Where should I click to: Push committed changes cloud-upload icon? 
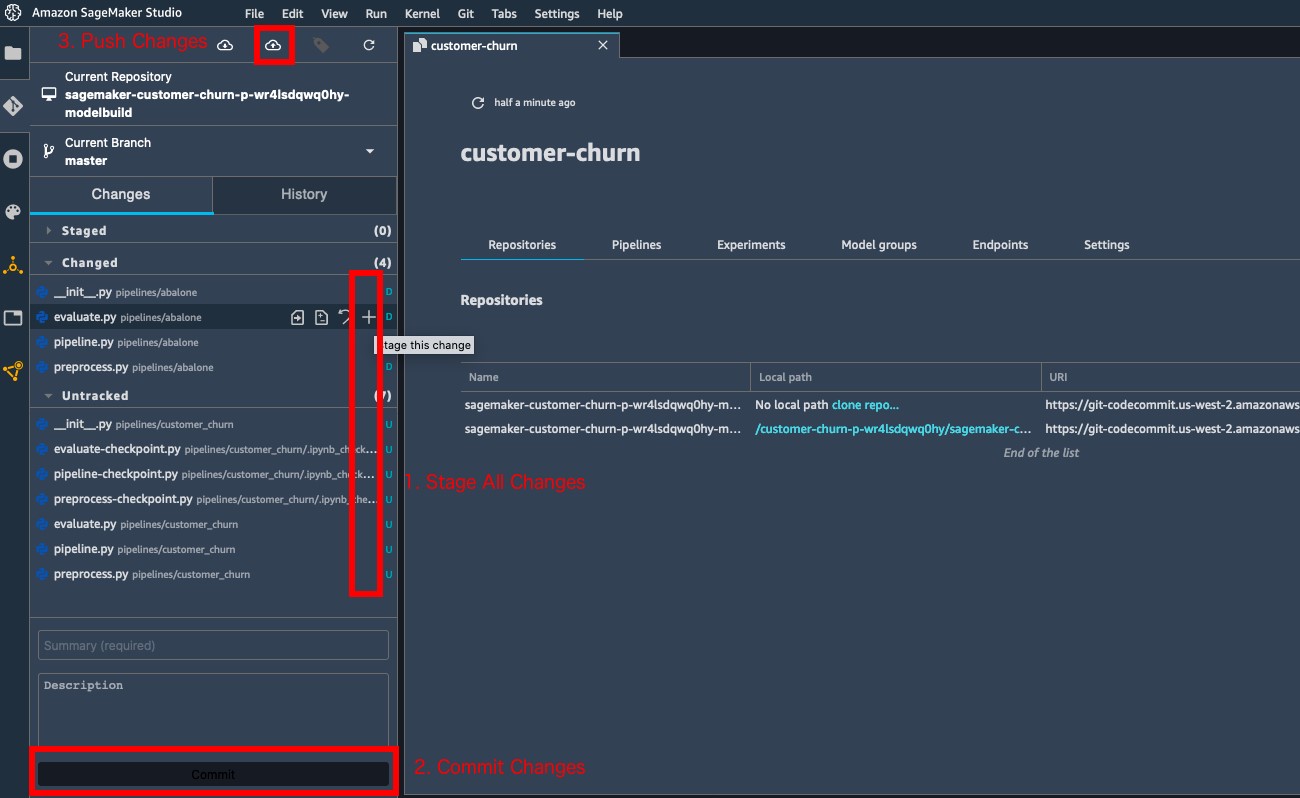point(273,45)
